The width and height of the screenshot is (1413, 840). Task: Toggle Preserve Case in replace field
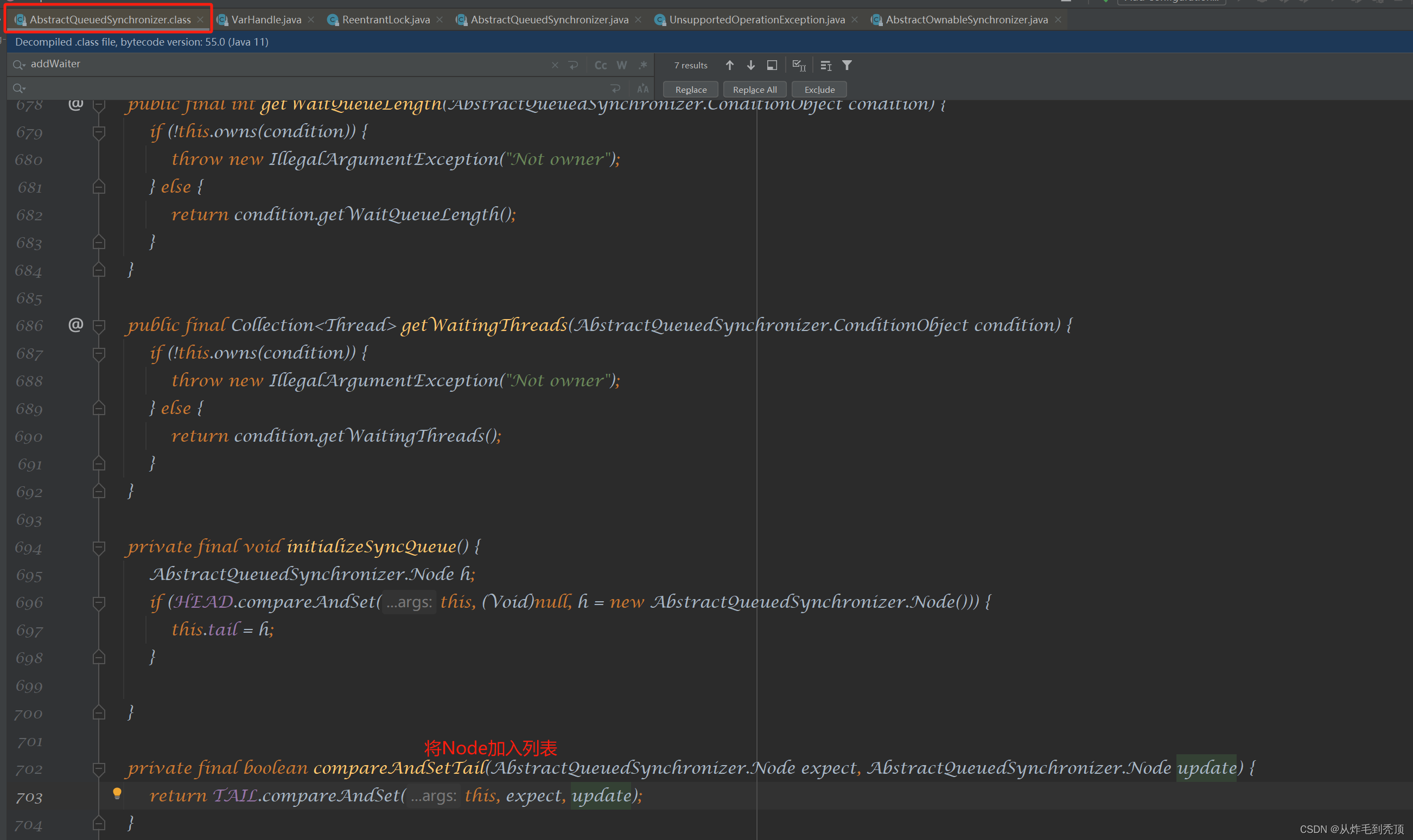pos(643,89)
